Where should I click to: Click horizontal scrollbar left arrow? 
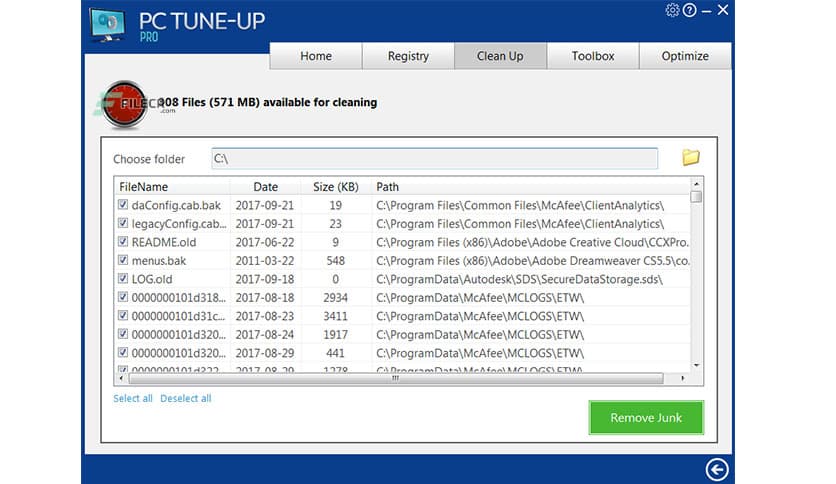tap(122, 378)
